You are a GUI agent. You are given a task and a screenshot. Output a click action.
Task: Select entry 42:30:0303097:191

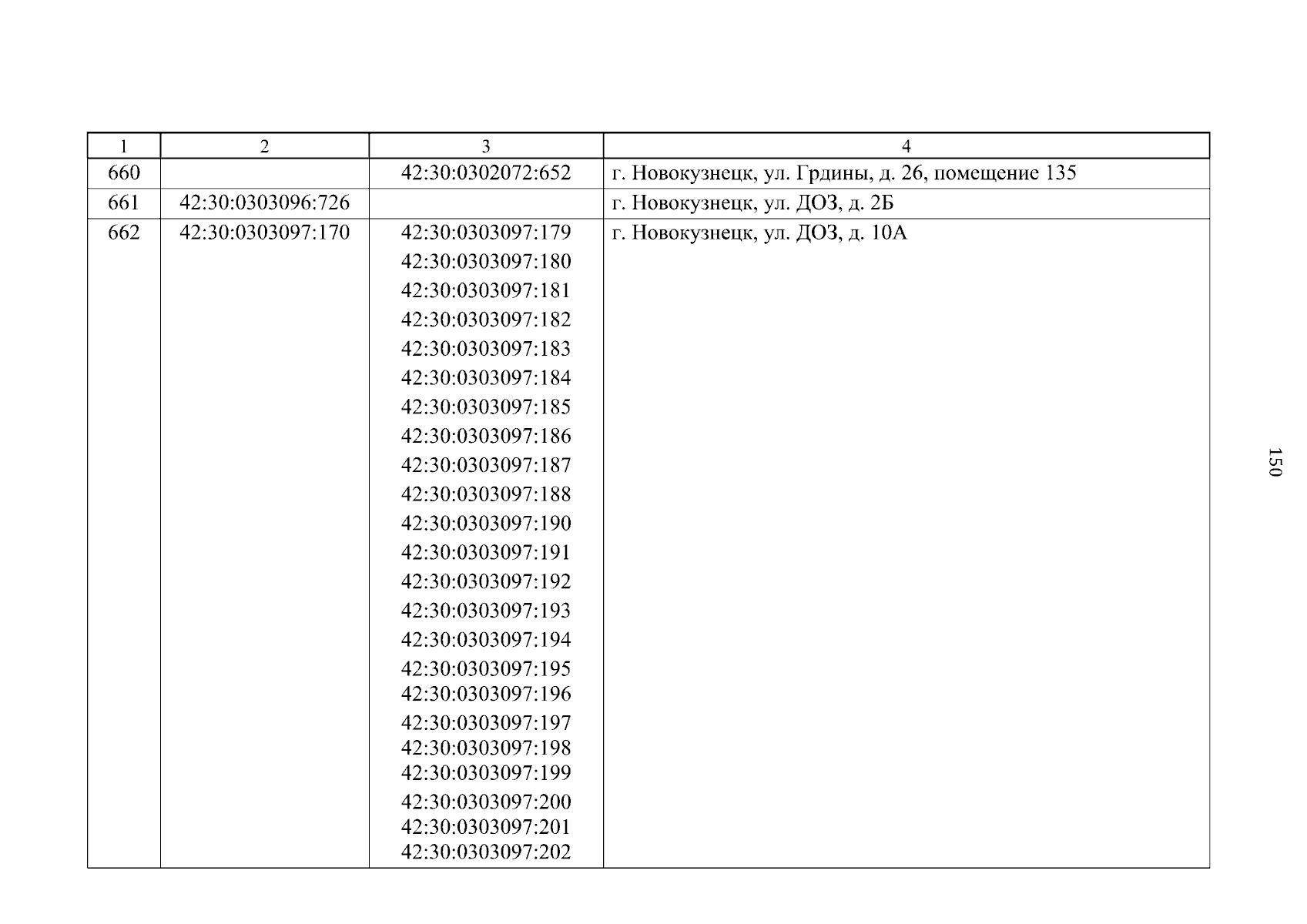(486, 553)
